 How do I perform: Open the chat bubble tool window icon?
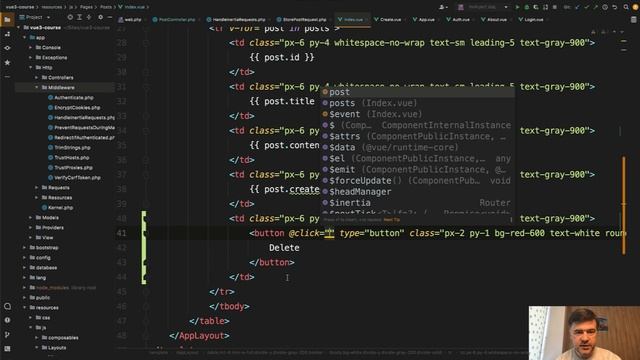[x=7, y=307]
